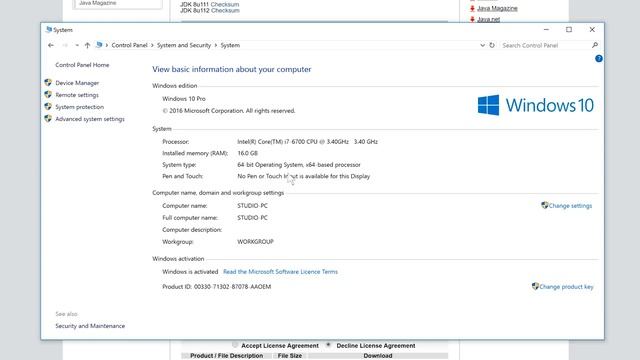640x360 pixels.
Task: Select the System breadcrumb item
Action: pyautogui.click(x=230, y=45)
